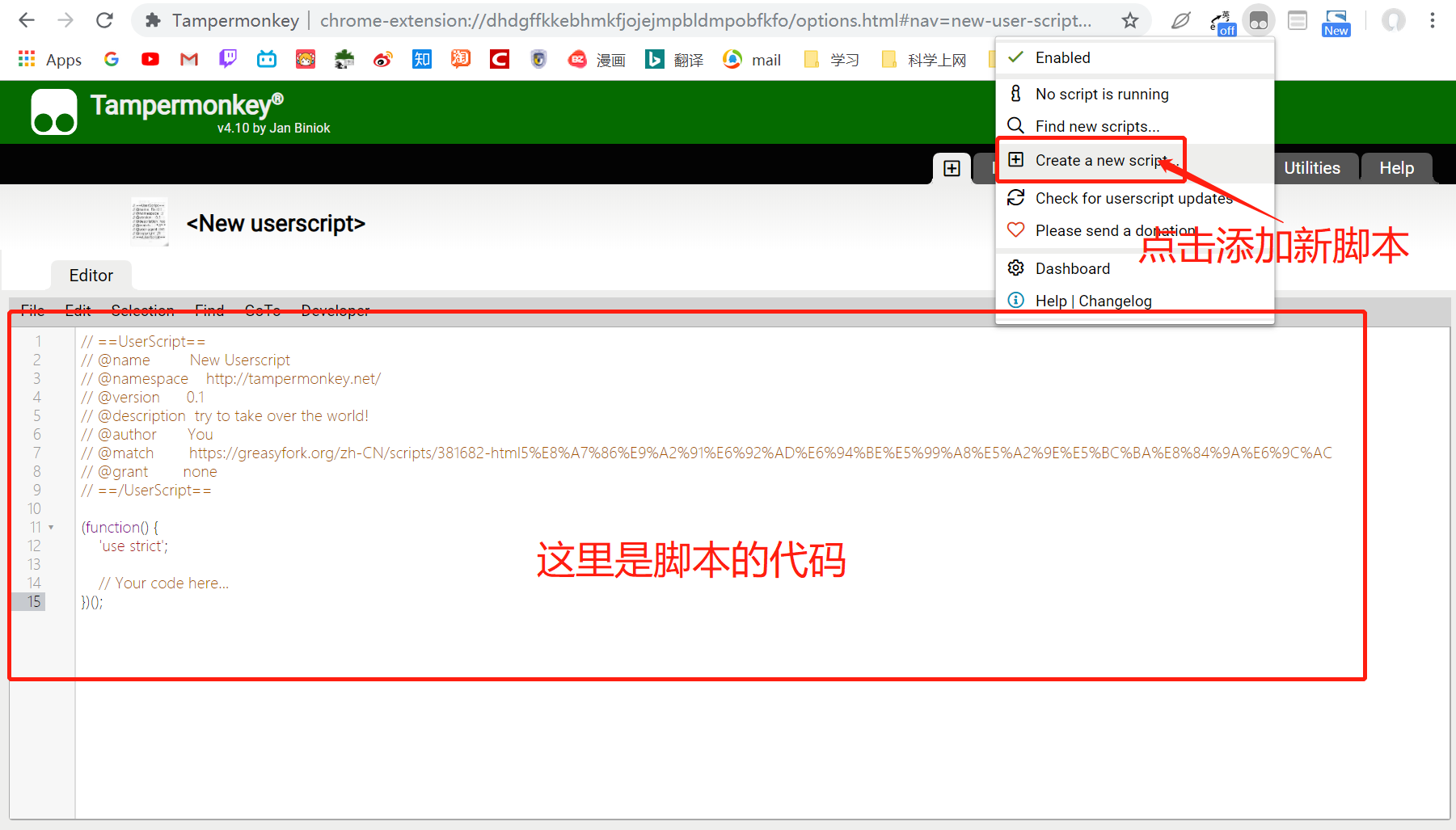This screenshot has width=1456, height=830.
Task: Click the address bar URL
Action: click(705, 20)
